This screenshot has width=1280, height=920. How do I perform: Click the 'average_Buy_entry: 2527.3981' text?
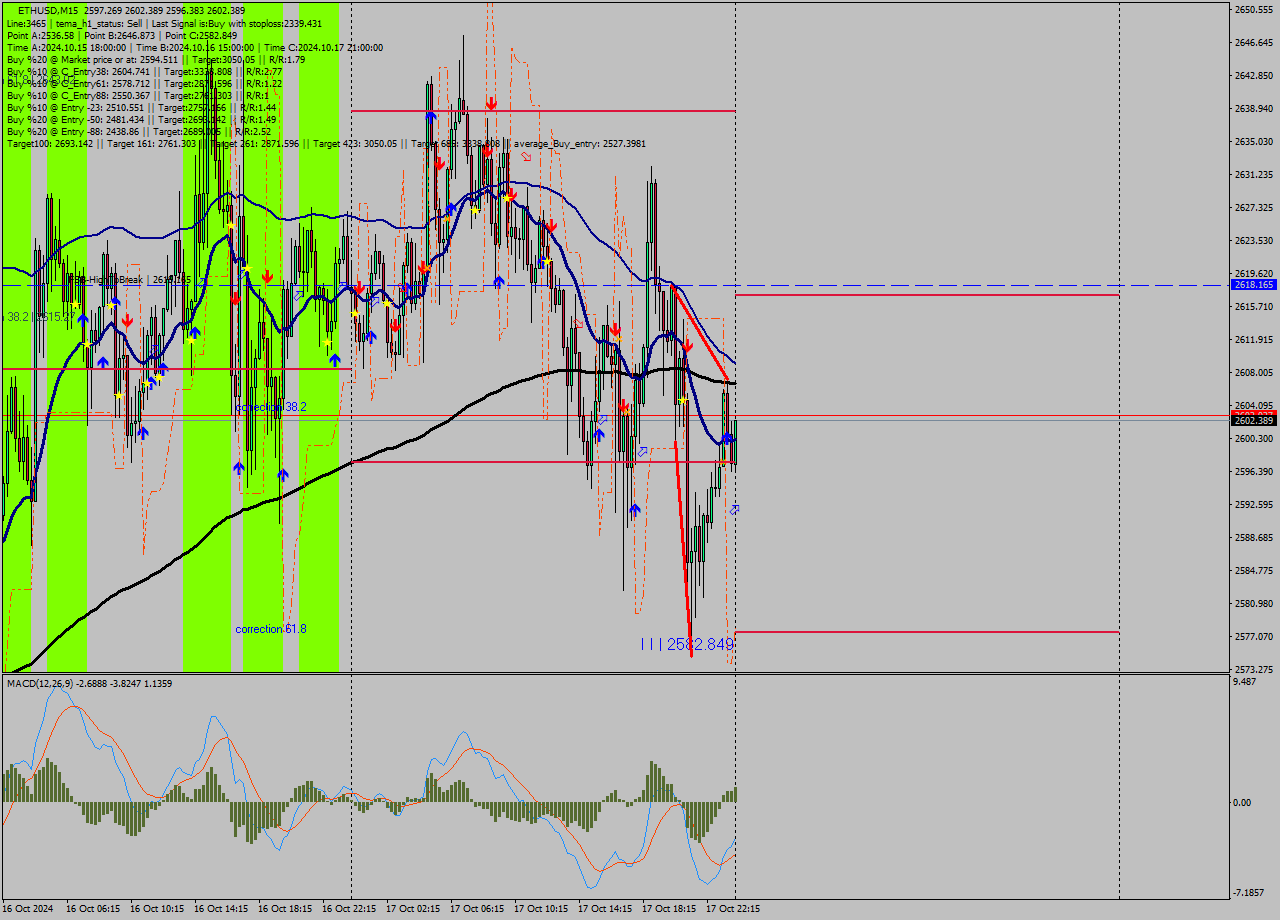click(580, 143)
